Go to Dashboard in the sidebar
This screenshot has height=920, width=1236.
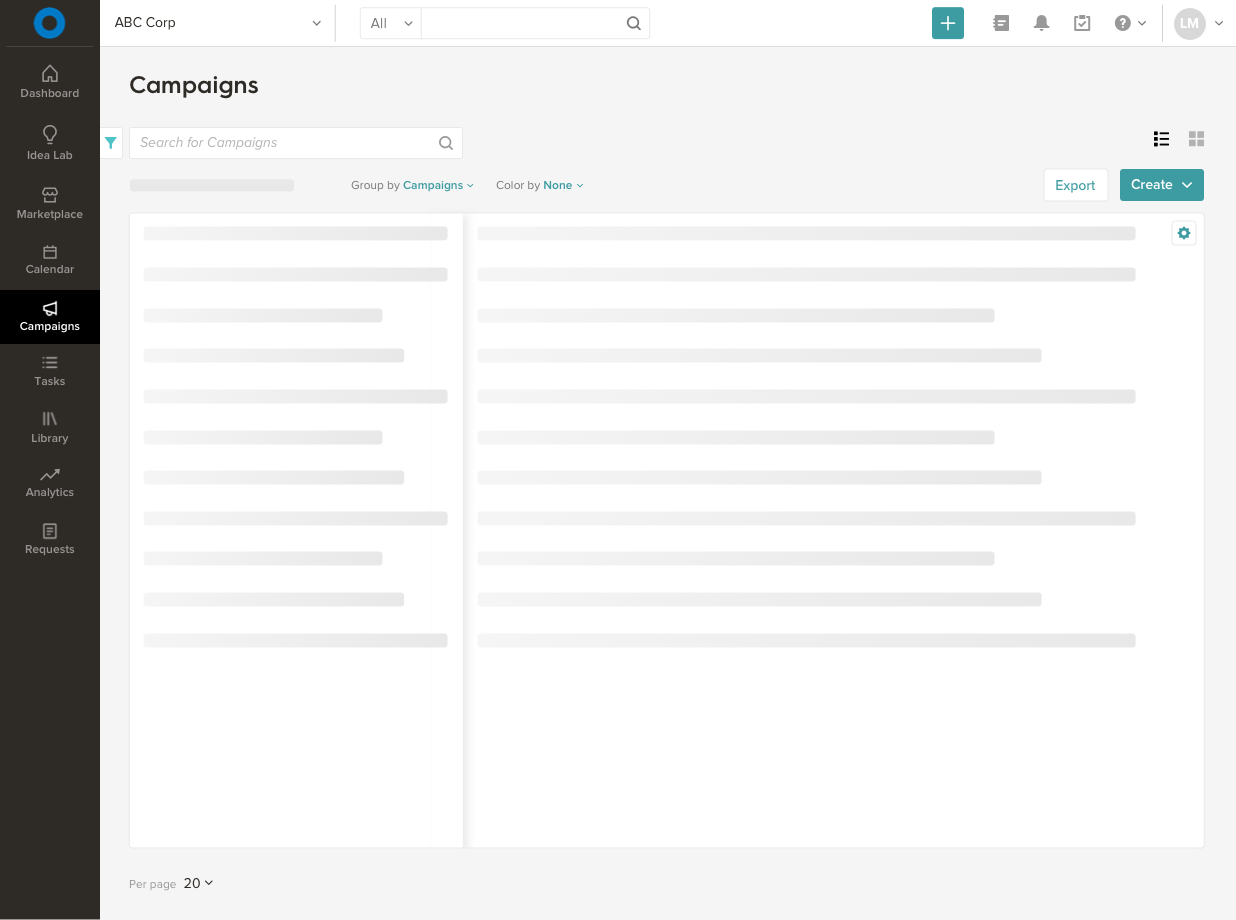pyautogui.click(x=50, y=82)
